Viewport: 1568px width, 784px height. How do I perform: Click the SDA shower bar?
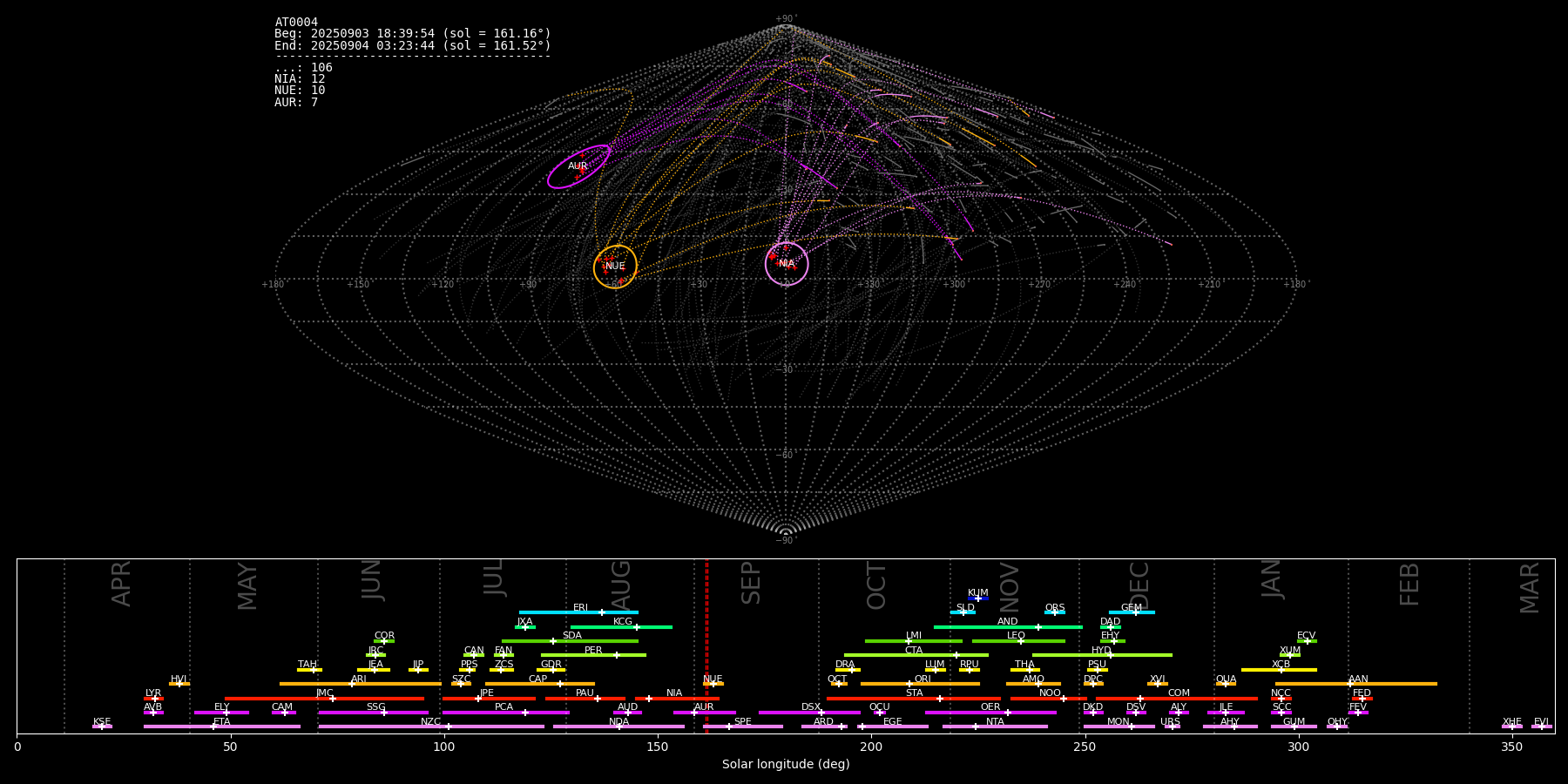pyautogui.click(x=570, y=640)
